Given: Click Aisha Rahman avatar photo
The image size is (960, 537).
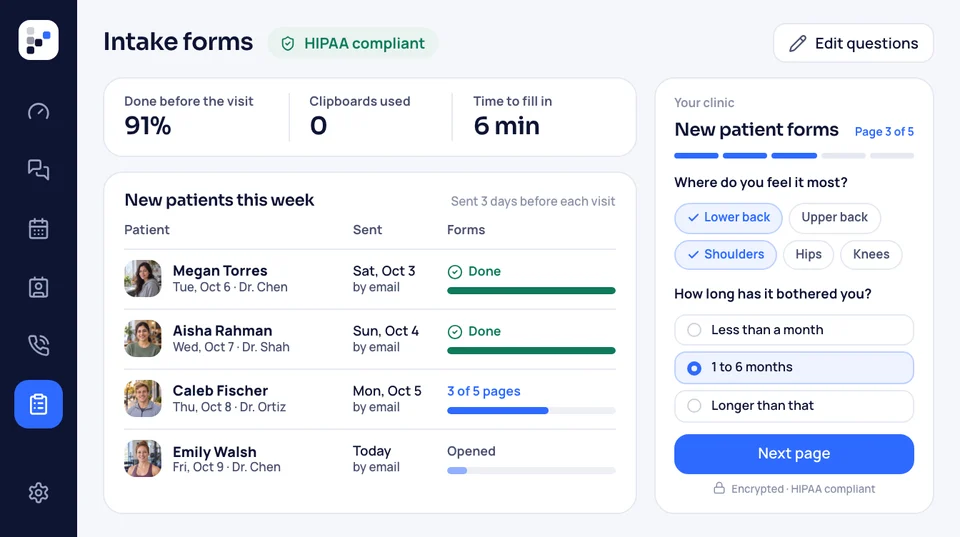Looking at the screenshot, I should click(x=143, y=339).
